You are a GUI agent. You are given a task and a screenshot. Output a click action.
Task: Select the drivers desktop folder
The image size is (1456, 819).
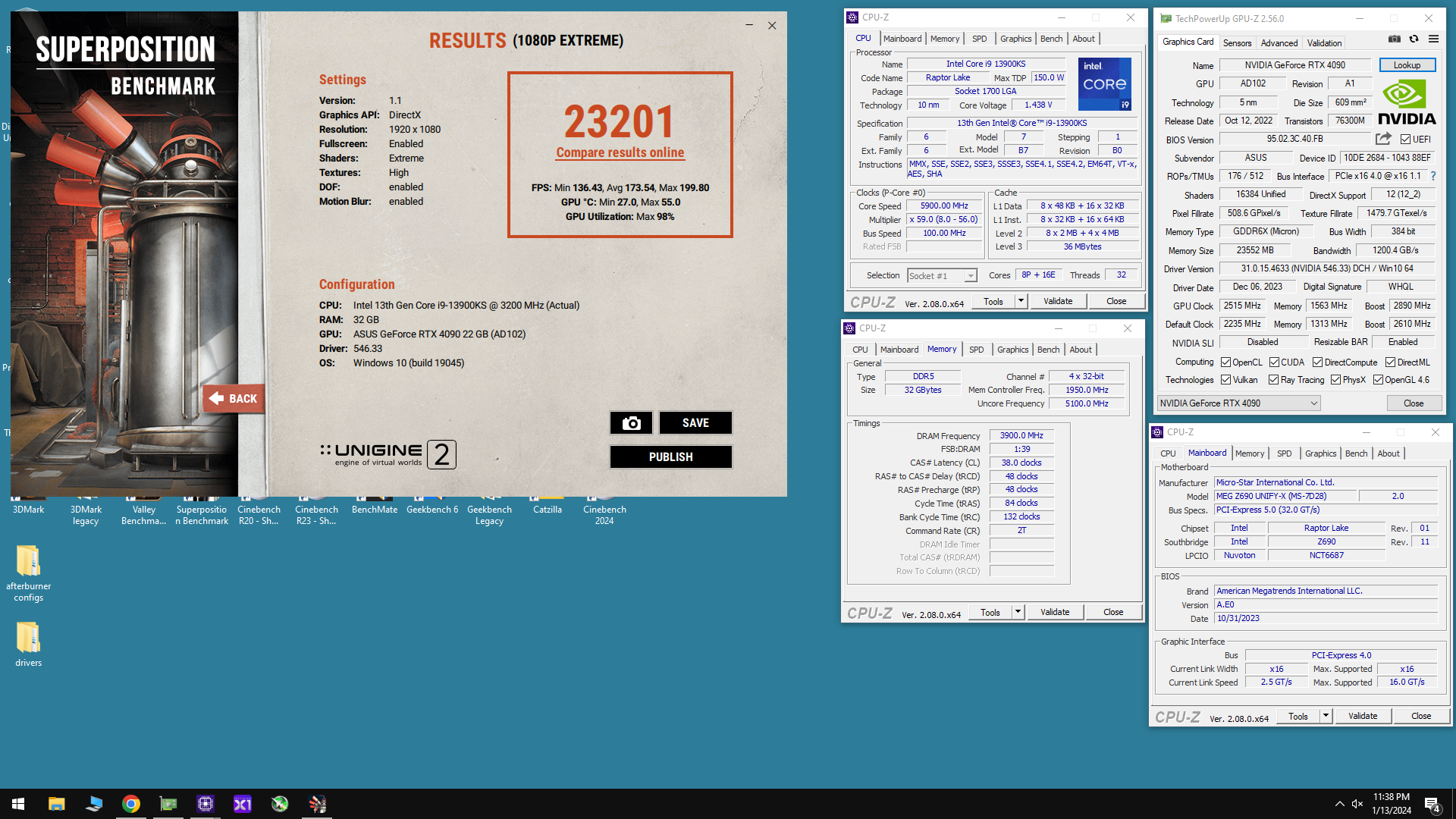click(28, 644)
